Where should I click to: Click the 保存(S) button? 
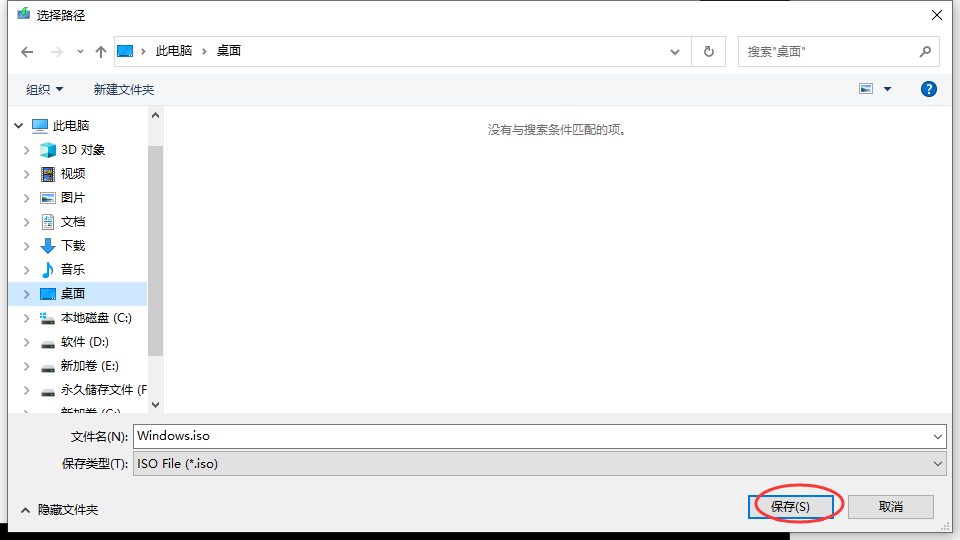pos(790,507)
